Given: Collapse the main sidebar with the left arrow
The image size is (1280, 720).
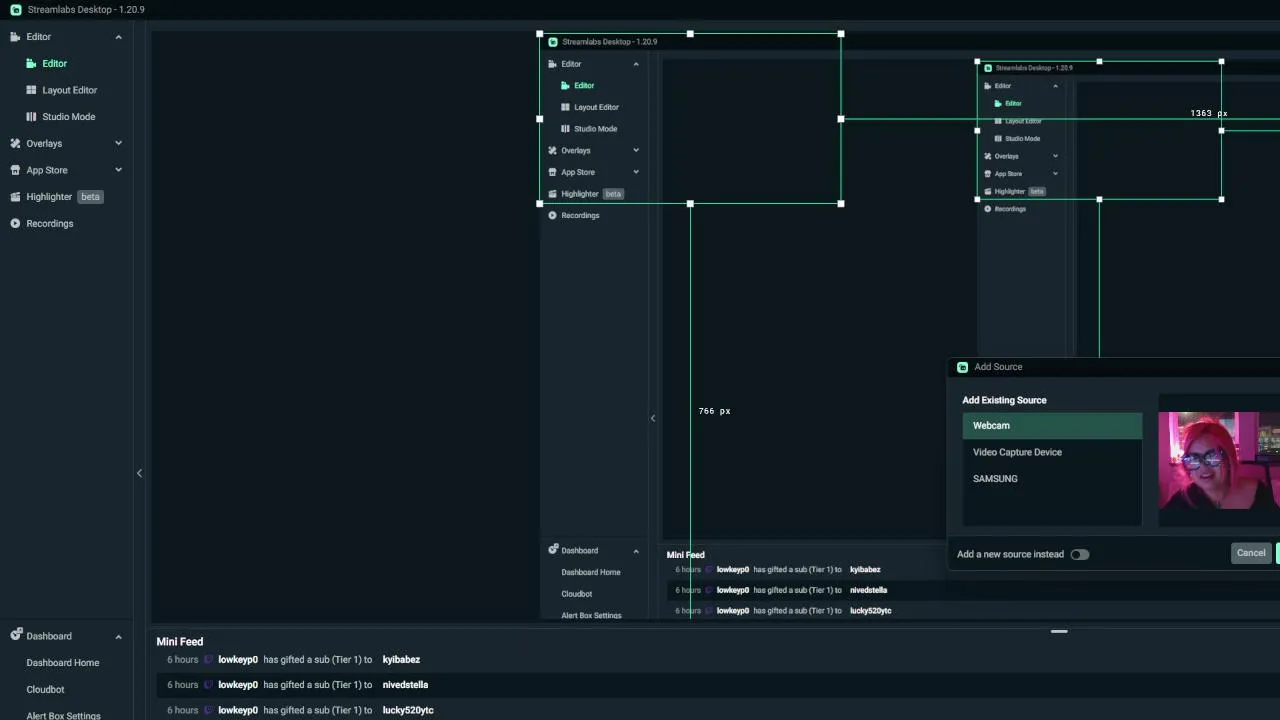Looking at the screenshot, I should click(x=139, y=473).
